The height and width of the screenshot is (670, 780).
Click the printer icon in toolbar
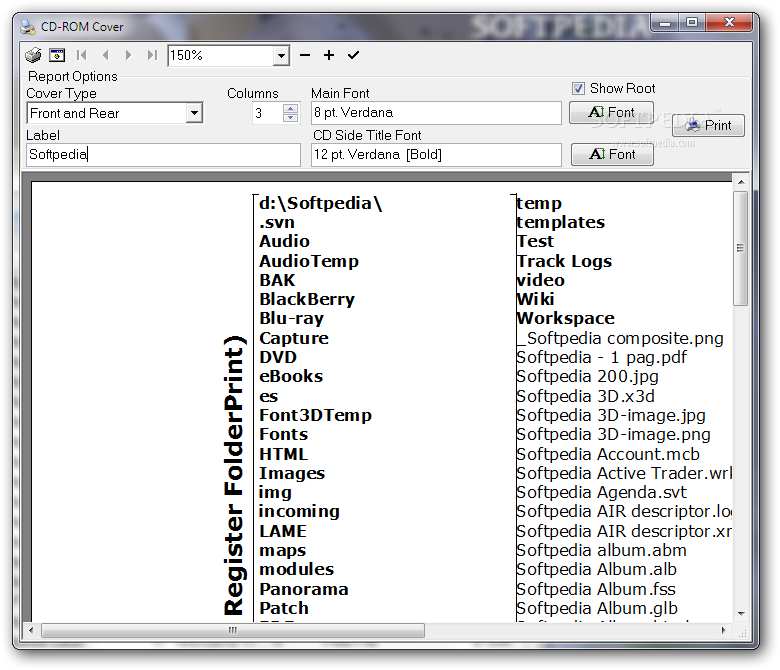pos(33,55)
